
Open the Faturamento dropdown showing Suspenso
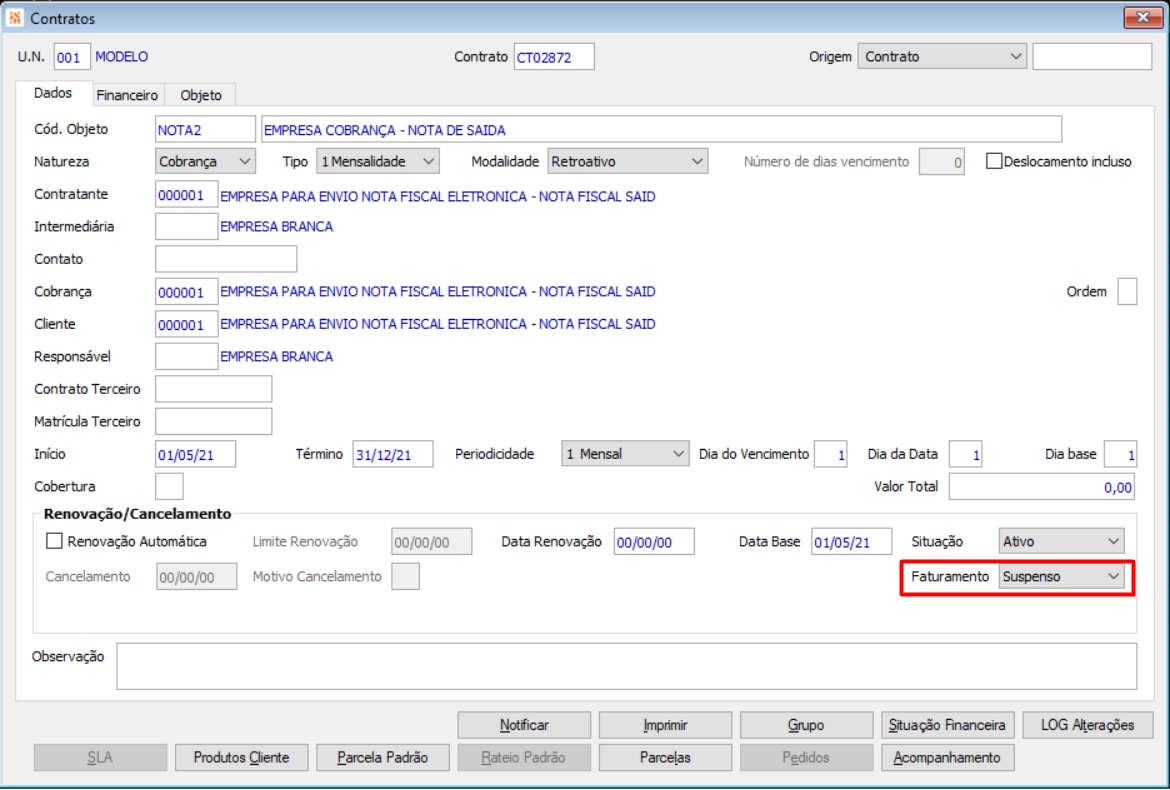(x=1061, y=577)
